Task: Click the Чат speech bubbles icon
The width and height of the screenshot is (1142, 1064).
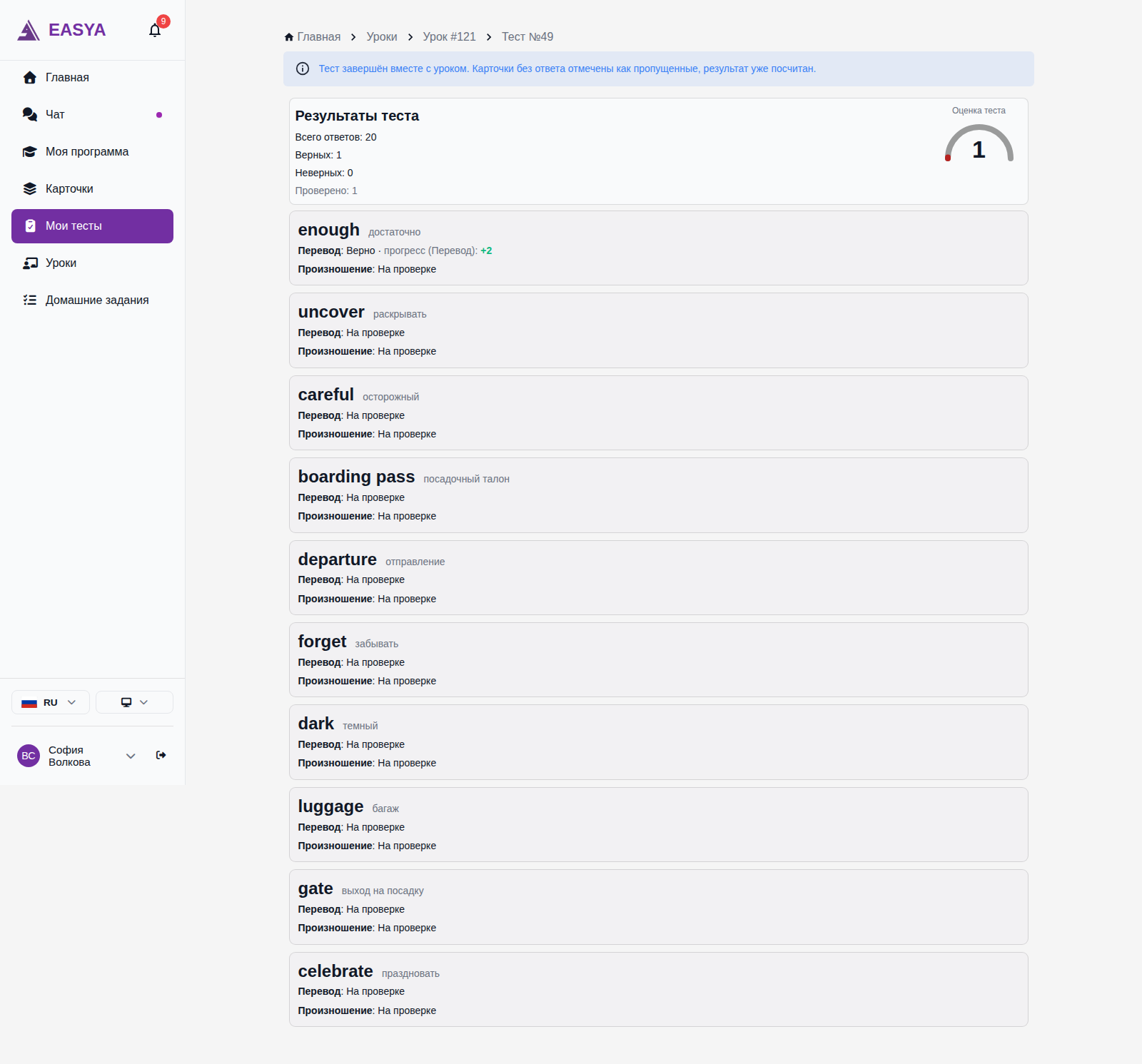Action: (x=30, y=114)
